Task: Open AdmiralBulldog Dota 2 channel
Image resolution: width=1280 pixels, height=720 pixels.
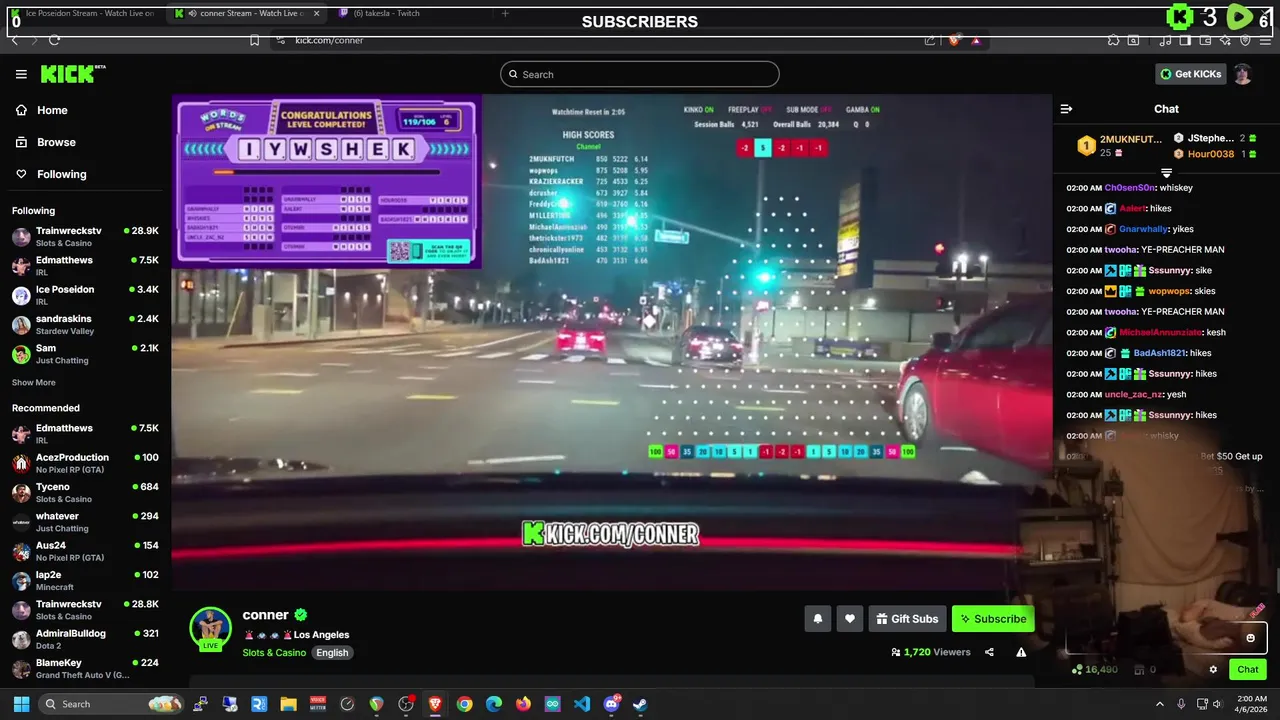Action: (85, 639)
